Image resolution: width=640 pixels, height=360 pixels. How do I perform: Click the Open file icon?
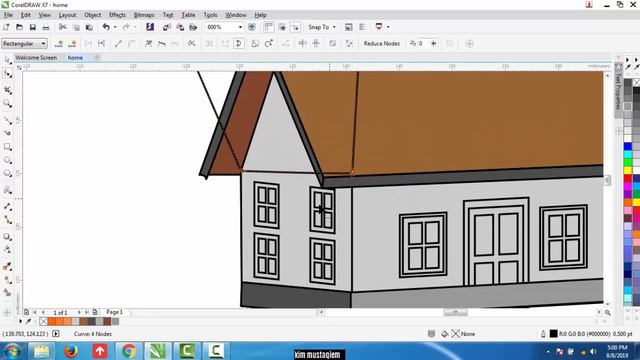(x=19, y=27)
